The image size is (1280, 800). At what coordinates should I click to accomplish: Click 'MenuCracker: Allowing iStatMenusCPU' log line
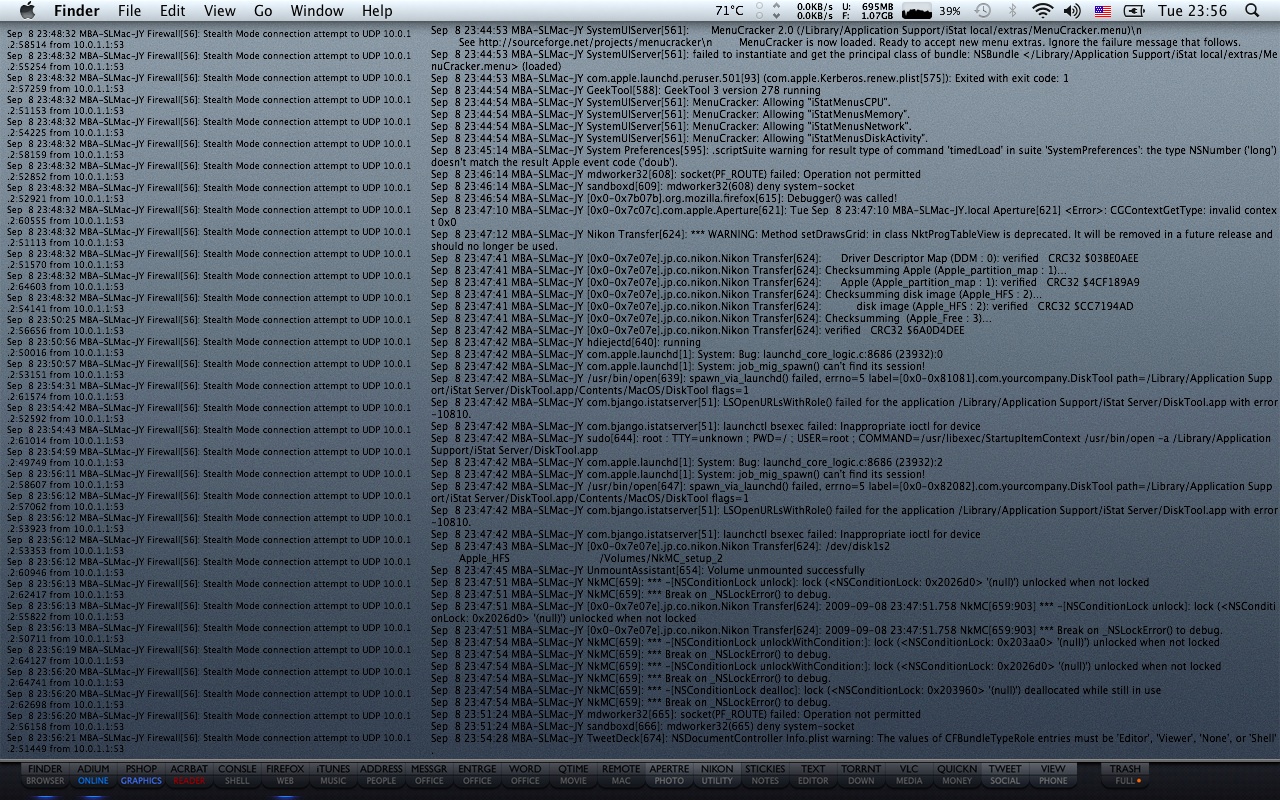click(x=661, y=102)
